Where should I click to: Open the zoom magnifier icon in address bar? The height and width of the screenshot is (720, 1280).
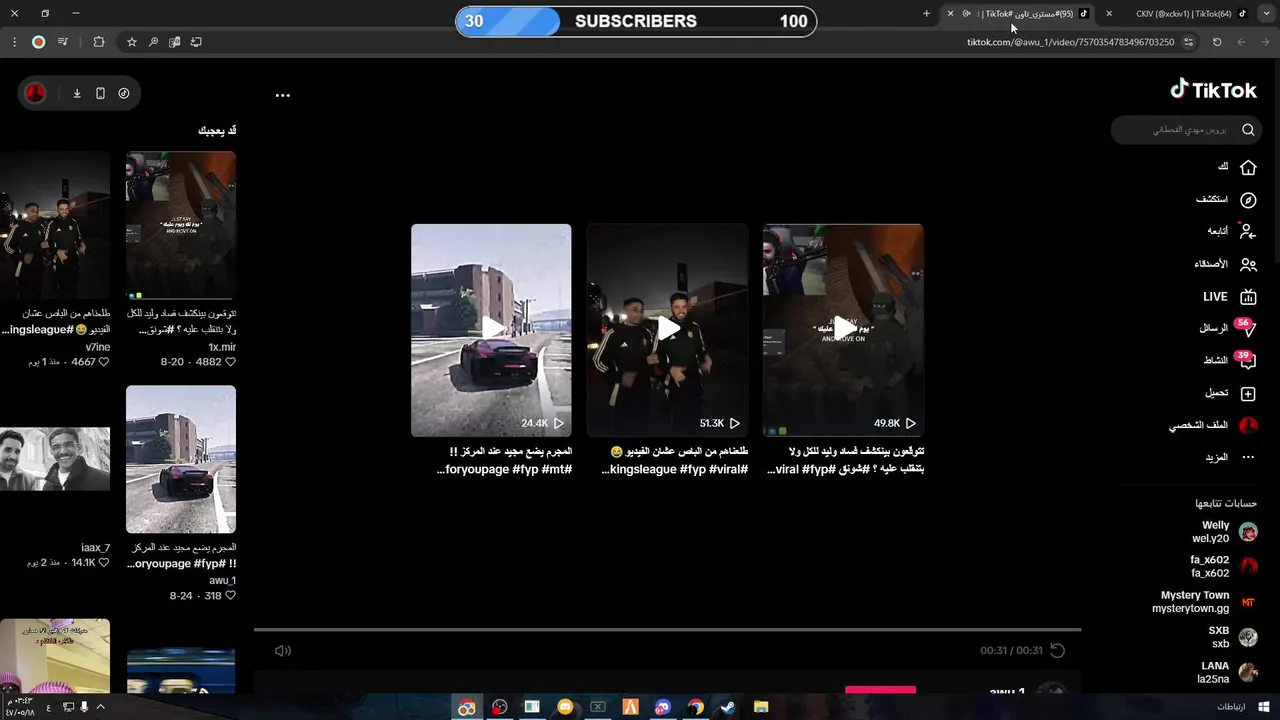[x=153, y=42]
